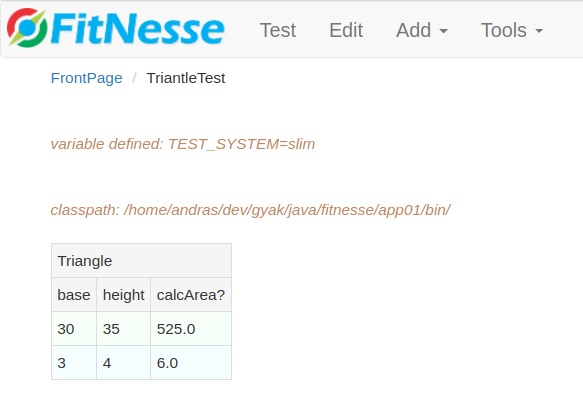This screenshot has height=403, width=583.
Task: Expand the Tools dropdown menu
Action: click(512, 30)
